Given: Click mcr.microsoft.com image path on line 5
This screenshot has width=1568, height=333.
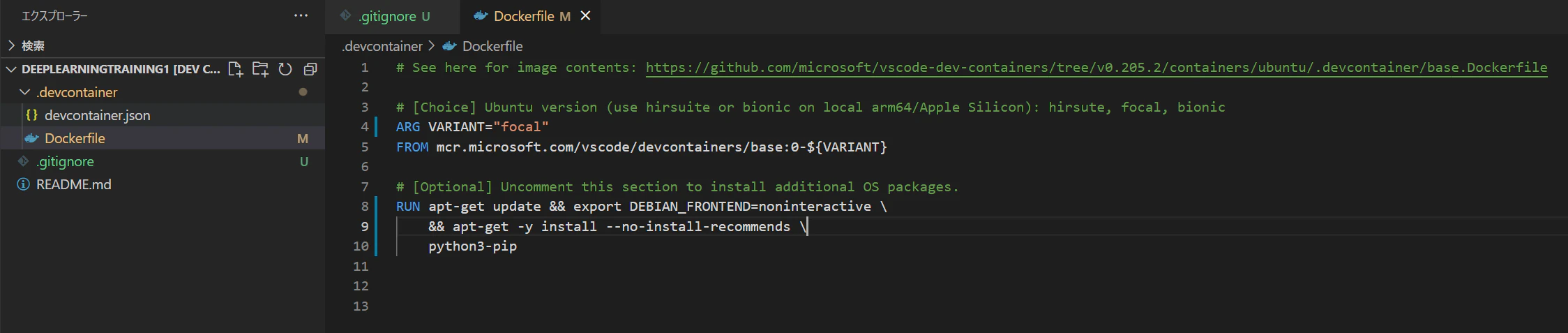Looking at the screenshot, I should click(662, 147).
